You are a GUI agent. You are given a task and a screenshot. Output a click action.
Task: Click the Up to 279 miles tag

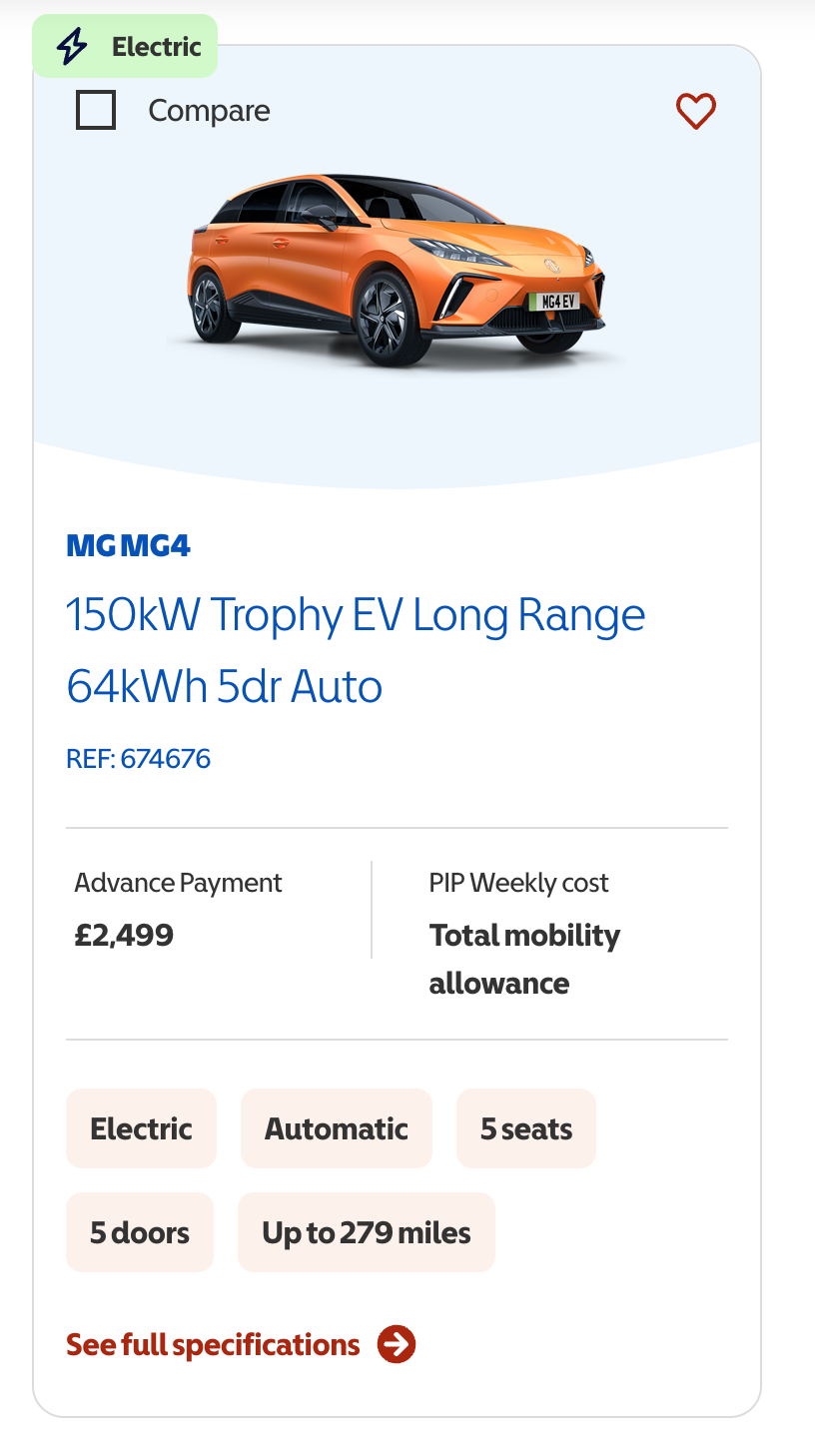coord(366,1232)
